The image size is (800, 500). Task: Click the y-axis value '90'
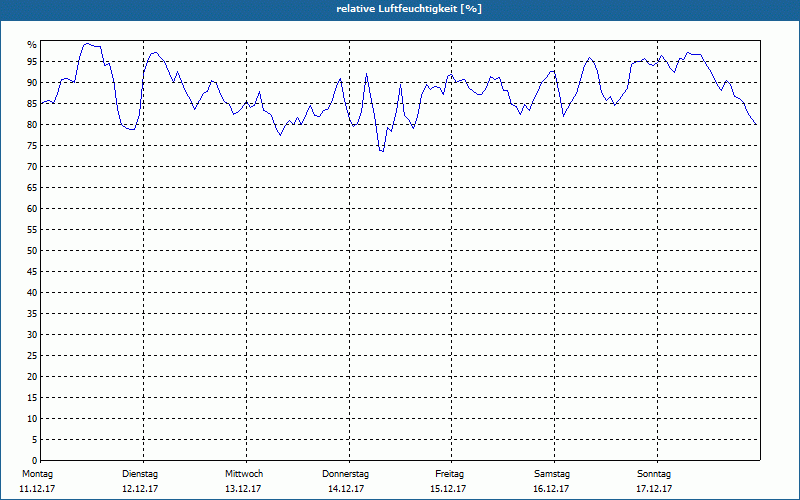[32, 83]
